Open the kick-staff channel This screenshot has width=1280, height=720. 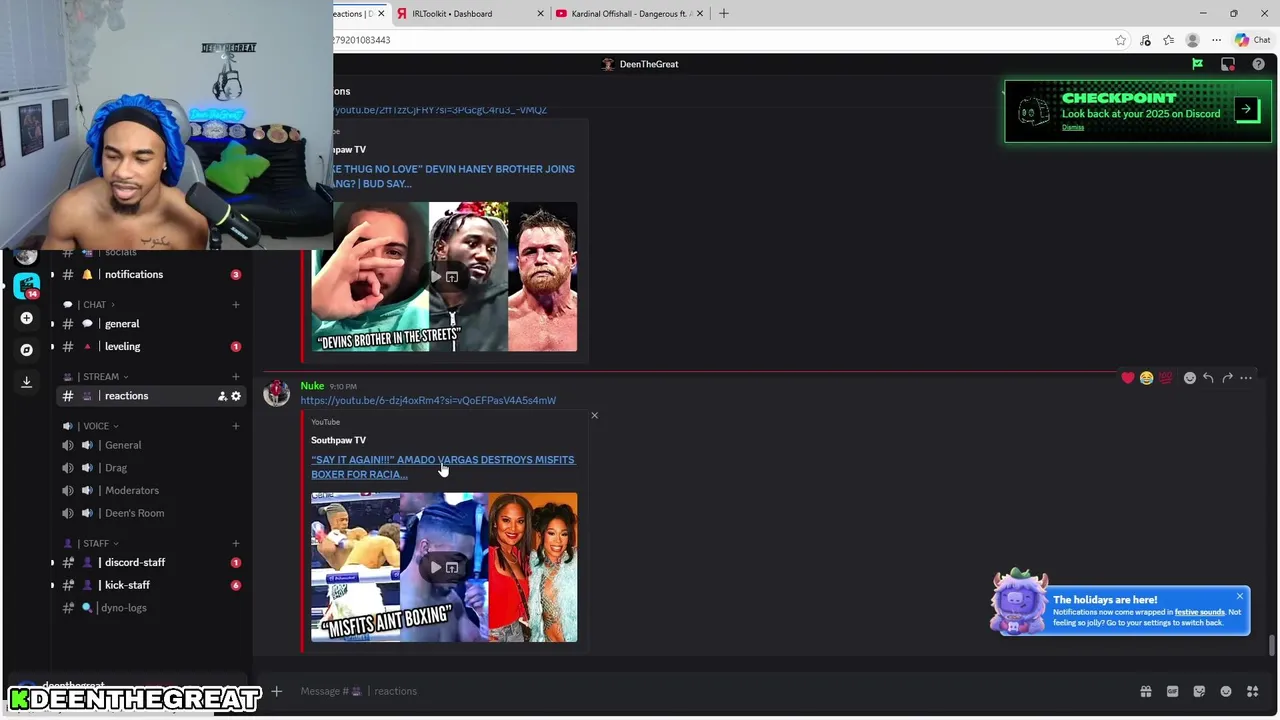point(150,585)
